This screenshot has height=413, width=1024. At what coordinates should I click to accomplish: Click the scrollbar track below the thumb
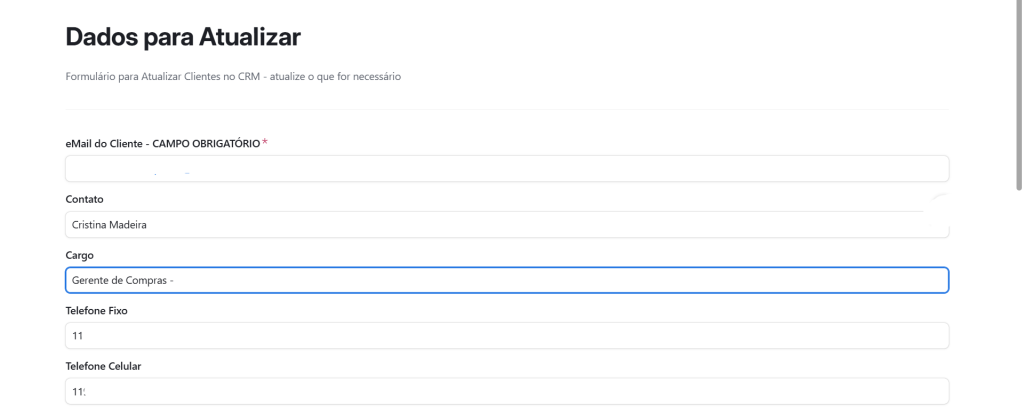pos(1018,300)
